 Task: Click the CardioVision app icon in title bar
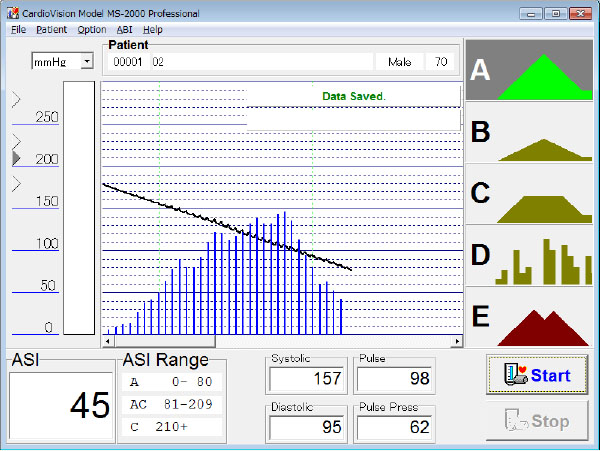(x=13, y=13)
